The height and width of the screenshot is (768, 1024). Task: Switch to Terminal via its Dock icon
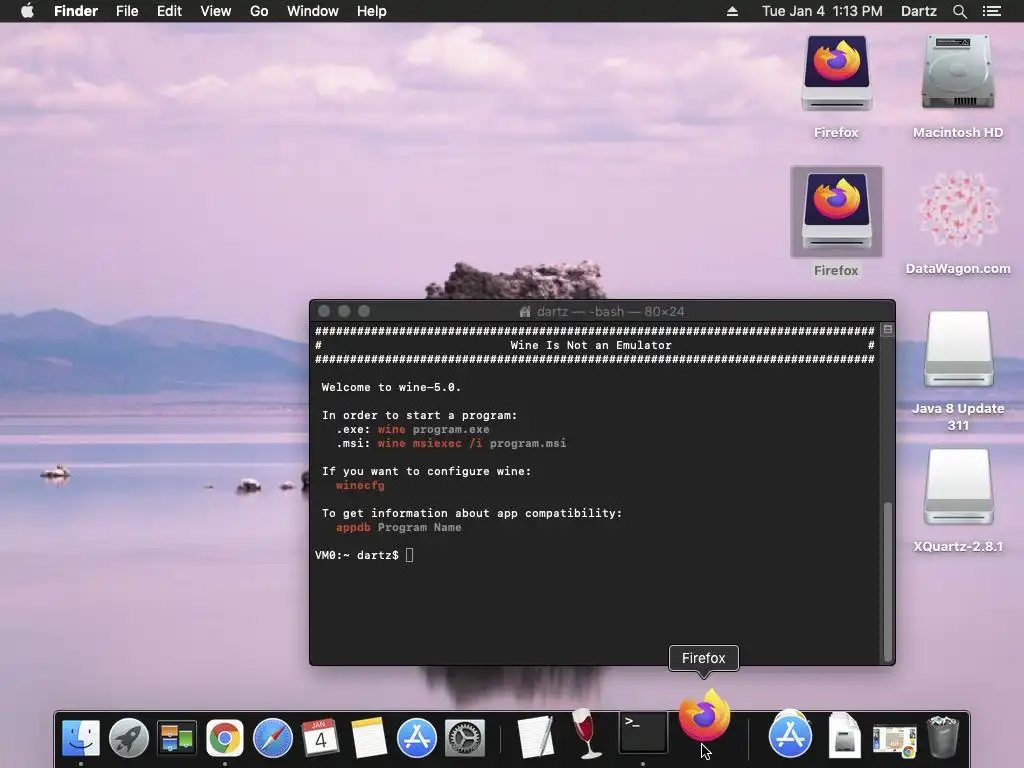click(x=643, y=732)
